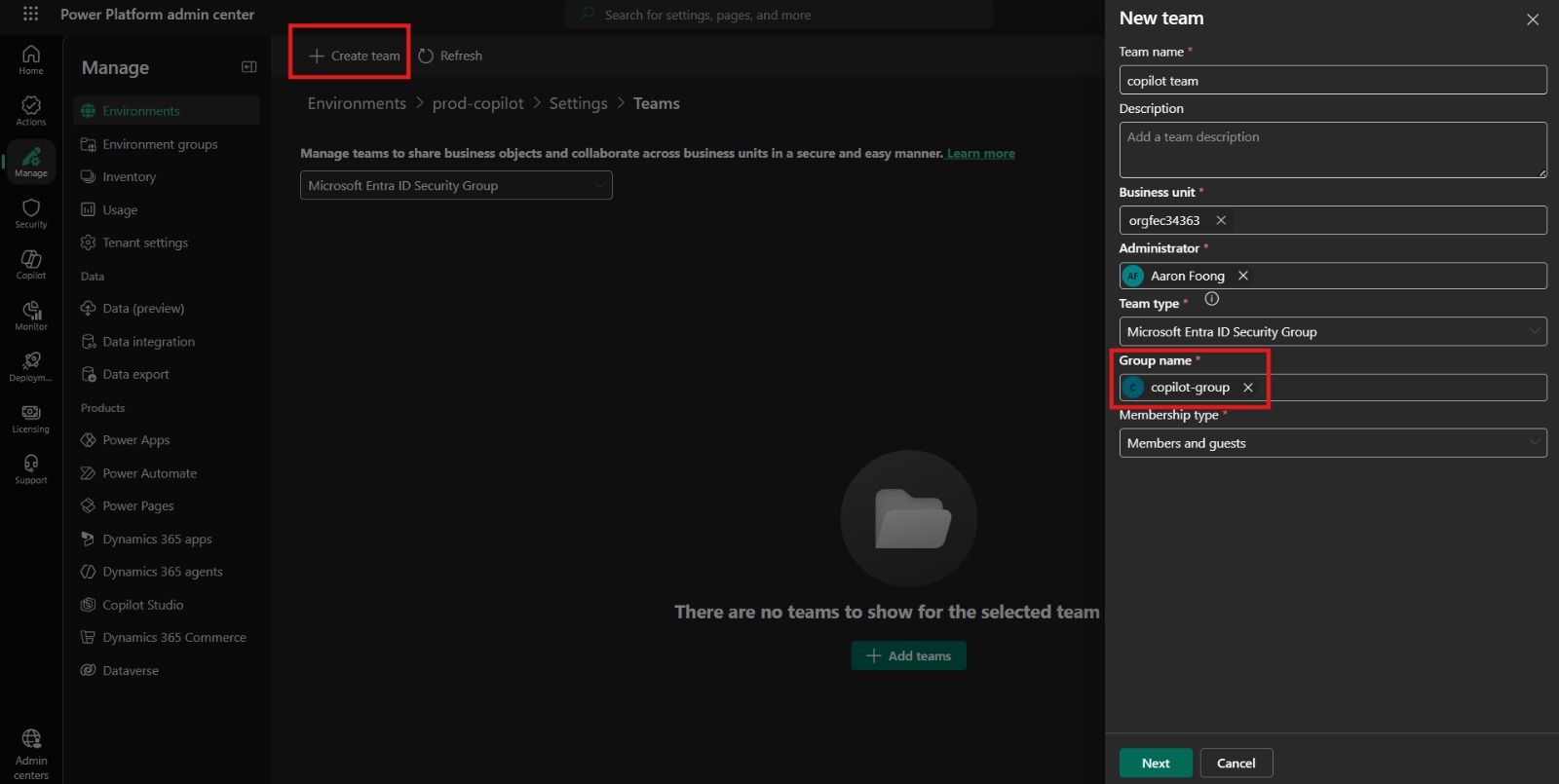Expand team filter dropdown Microsoft Entra ID Security Group
The image size is (1559, 784).
(456, 185)
